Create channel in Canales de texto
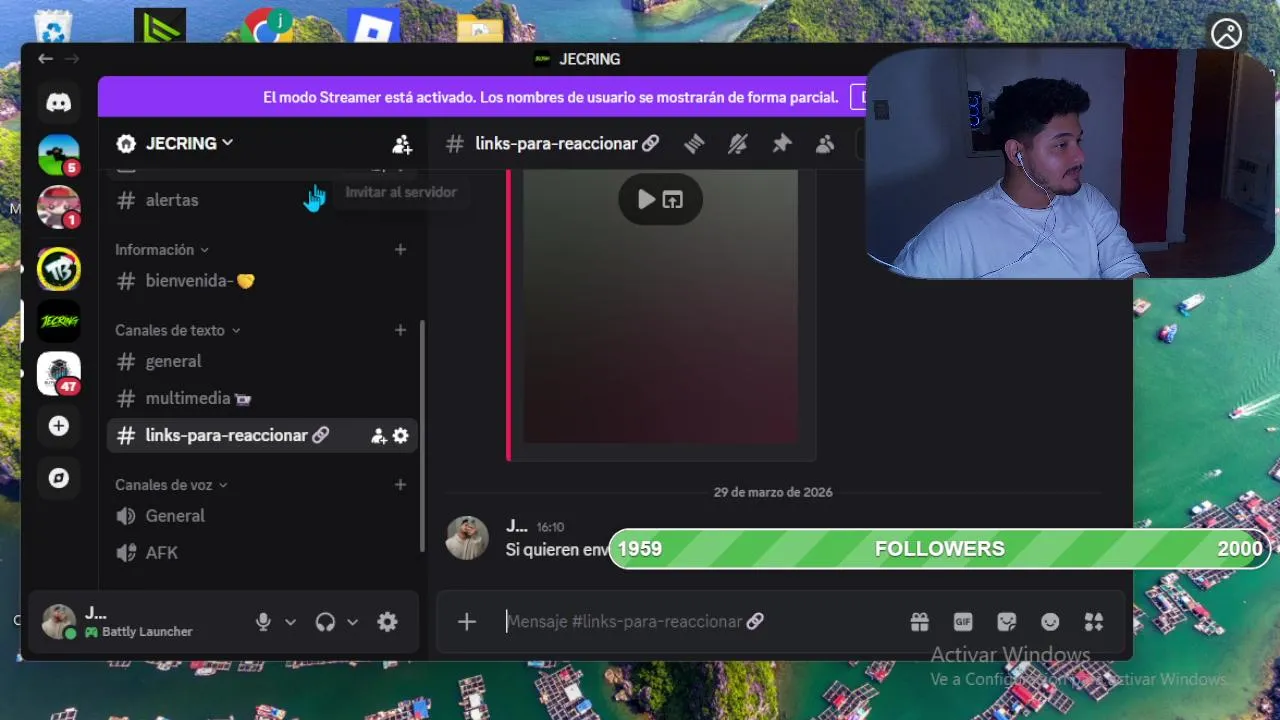1280x720 pixels. pos(400,330)
